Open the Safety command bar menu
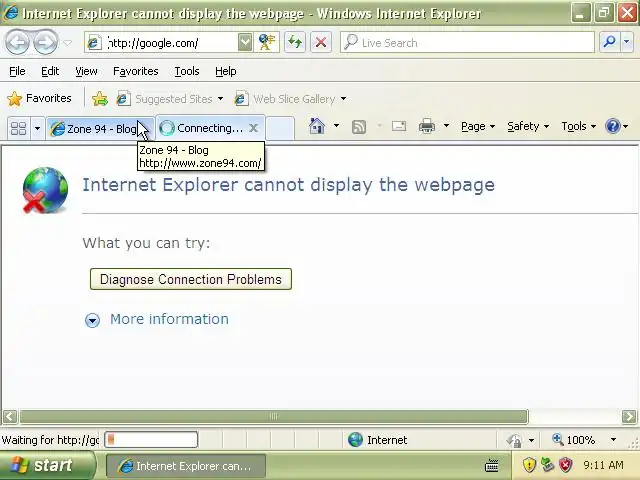640x480 pixels. coord(528,127)
